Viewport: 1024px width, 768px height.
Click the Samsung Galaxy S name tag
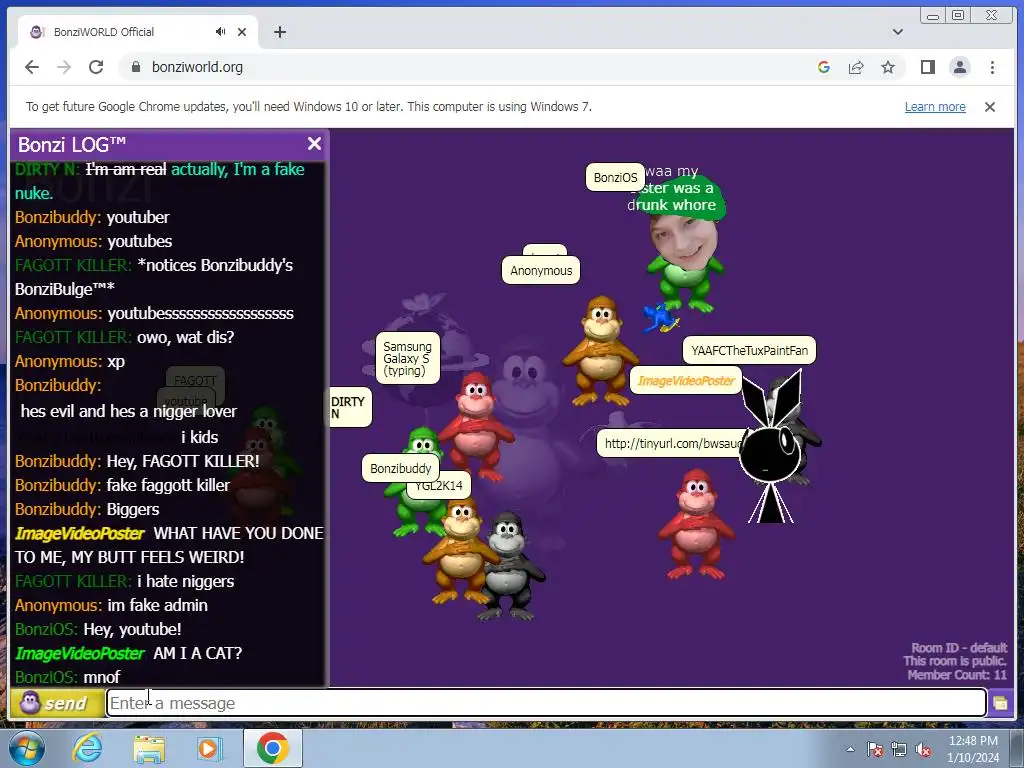click(408, 358)
